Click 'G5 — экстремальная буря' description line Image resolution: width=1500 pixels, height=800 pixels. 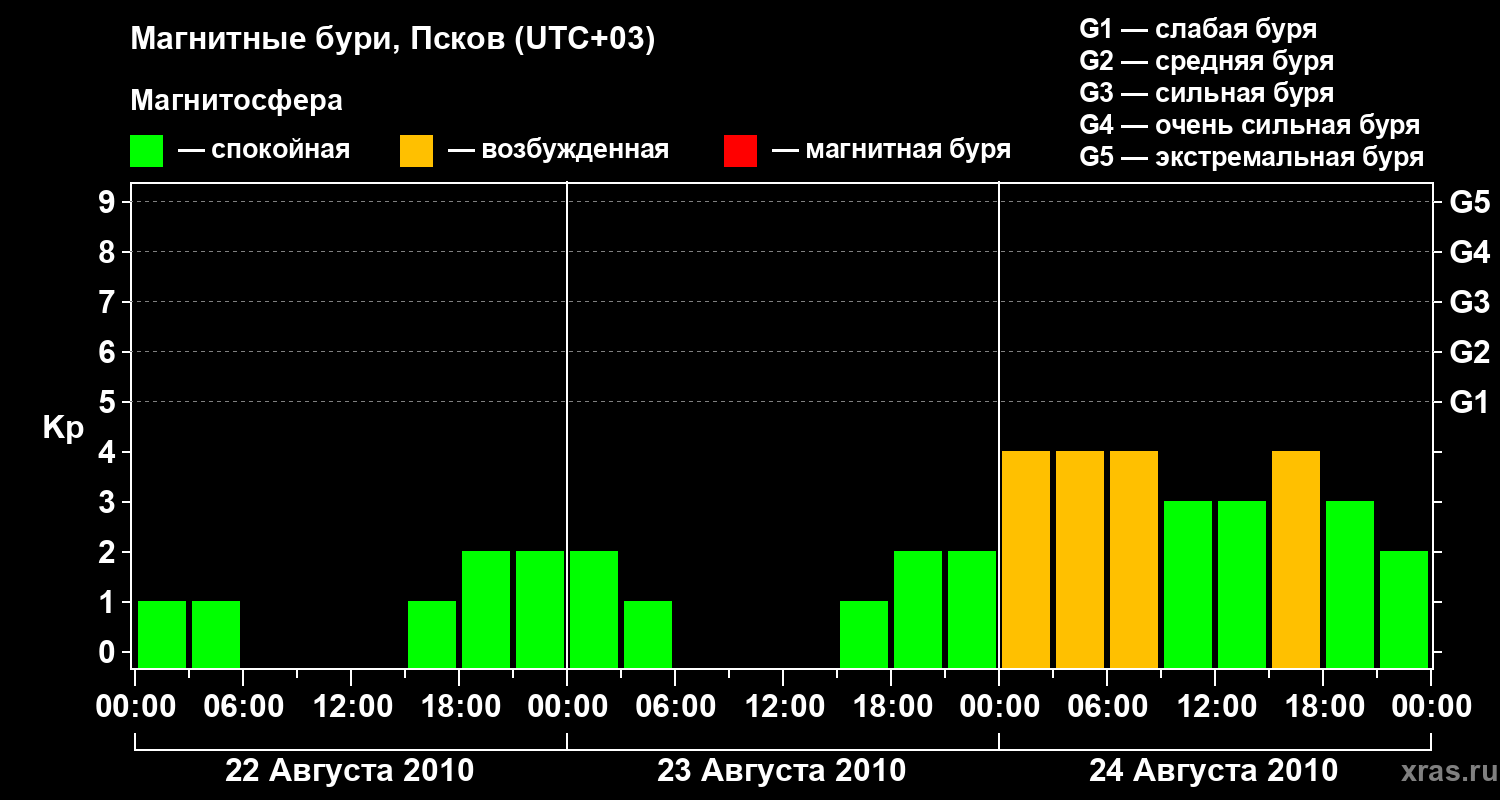tap(1251, 157)
